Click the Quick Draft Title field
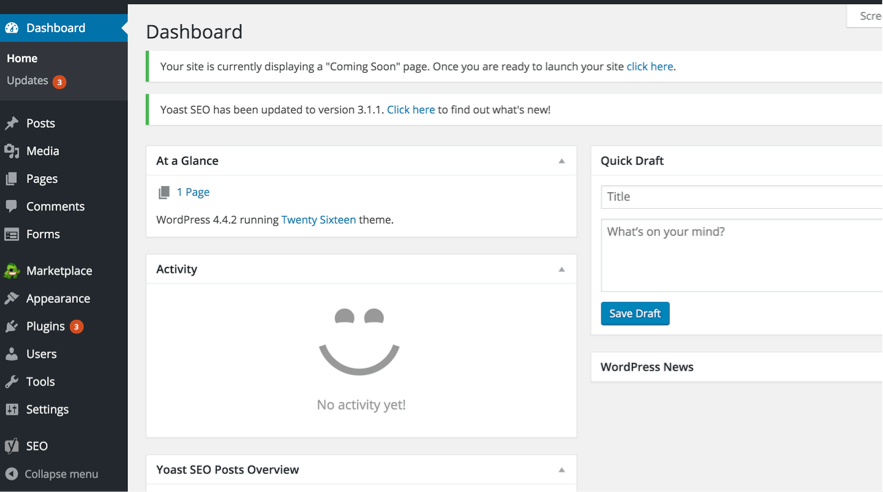Image resolution: width=883 pixels, height=492 pixels. point(742,196)
